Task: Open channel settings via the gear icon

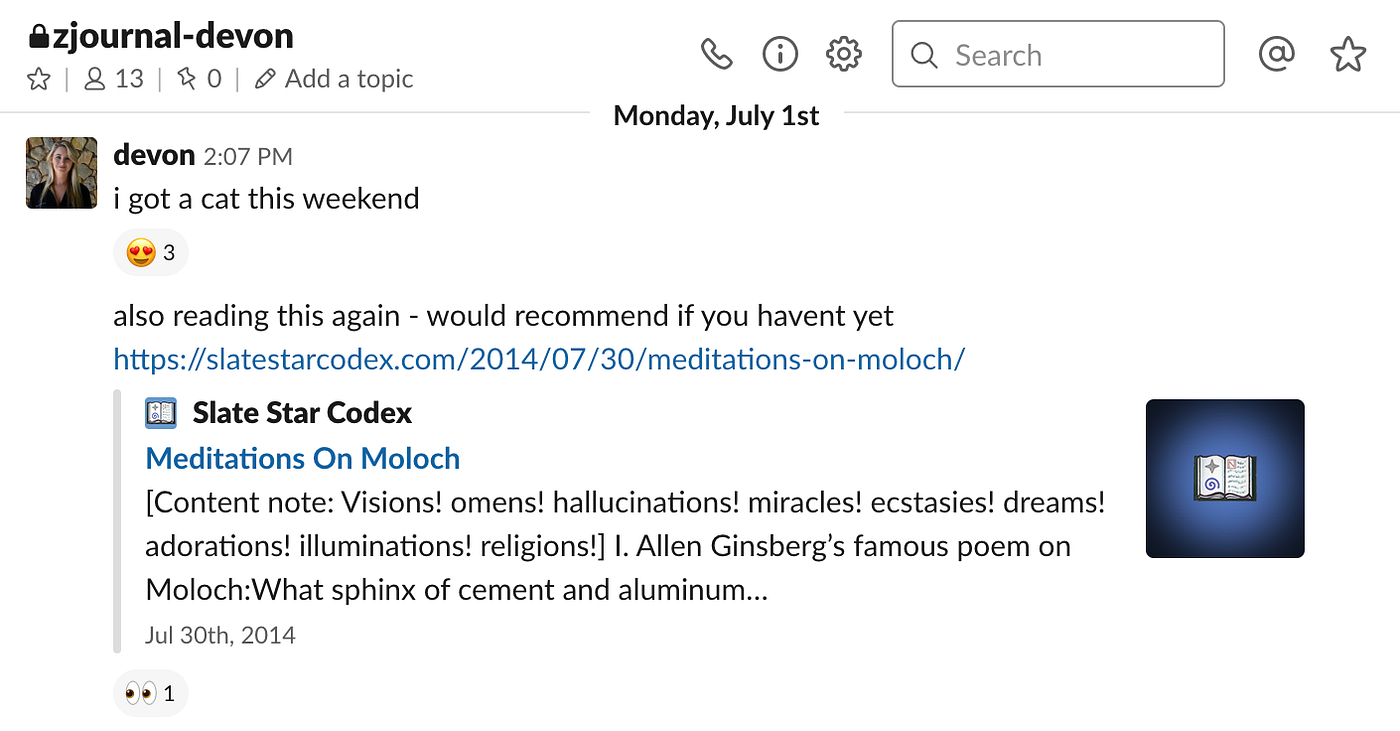Action: [x=843, y=53]
